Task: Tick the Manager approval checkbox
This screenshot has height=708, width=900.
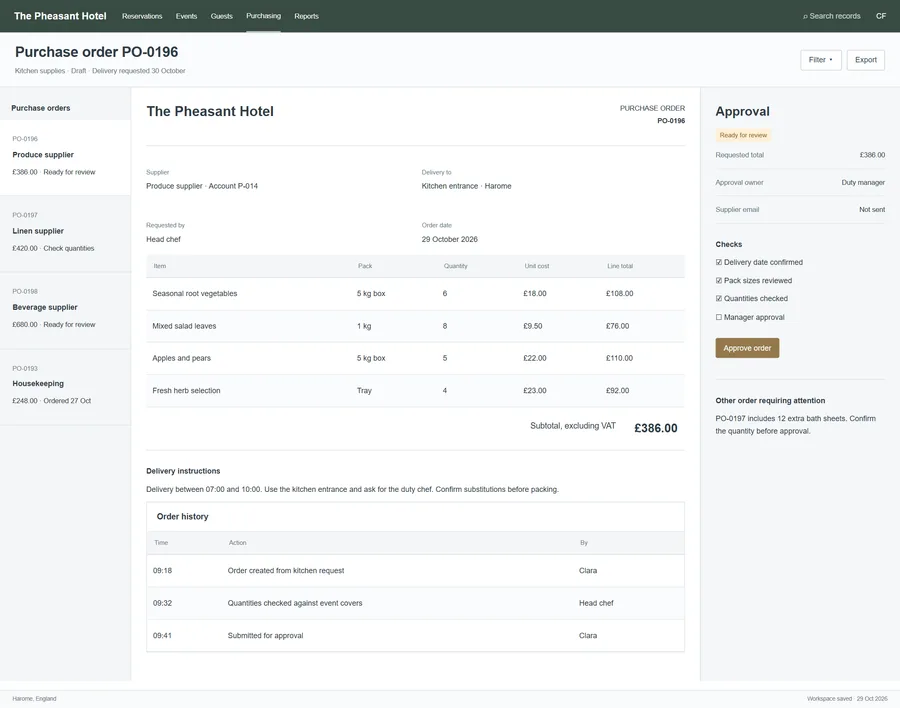Action: coord(719,317)
